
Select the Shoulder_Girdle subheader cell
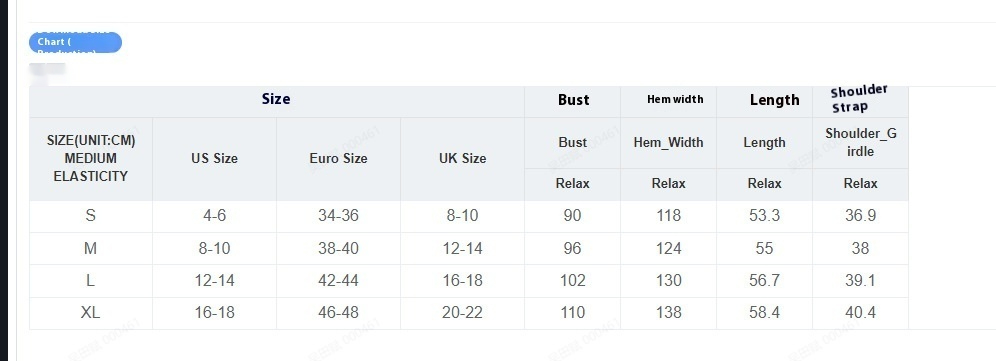[x=860, y=143]
